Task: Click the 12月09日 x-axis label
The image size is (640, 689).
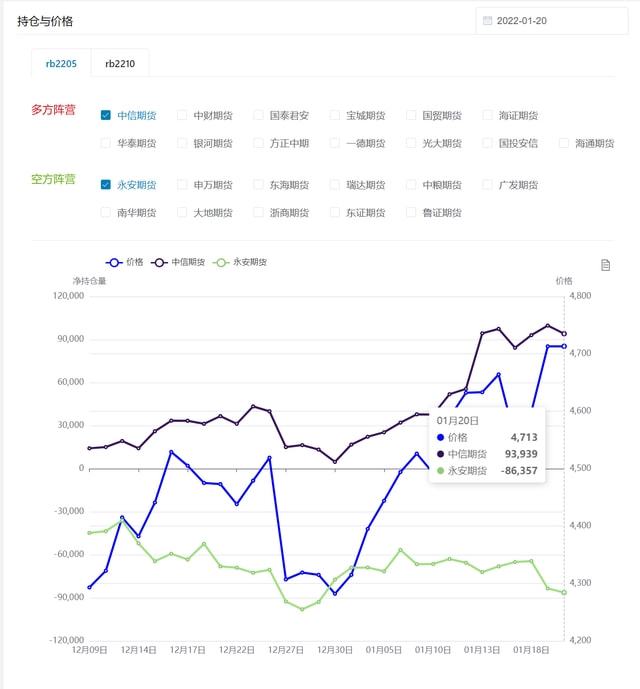Action: 89,650
